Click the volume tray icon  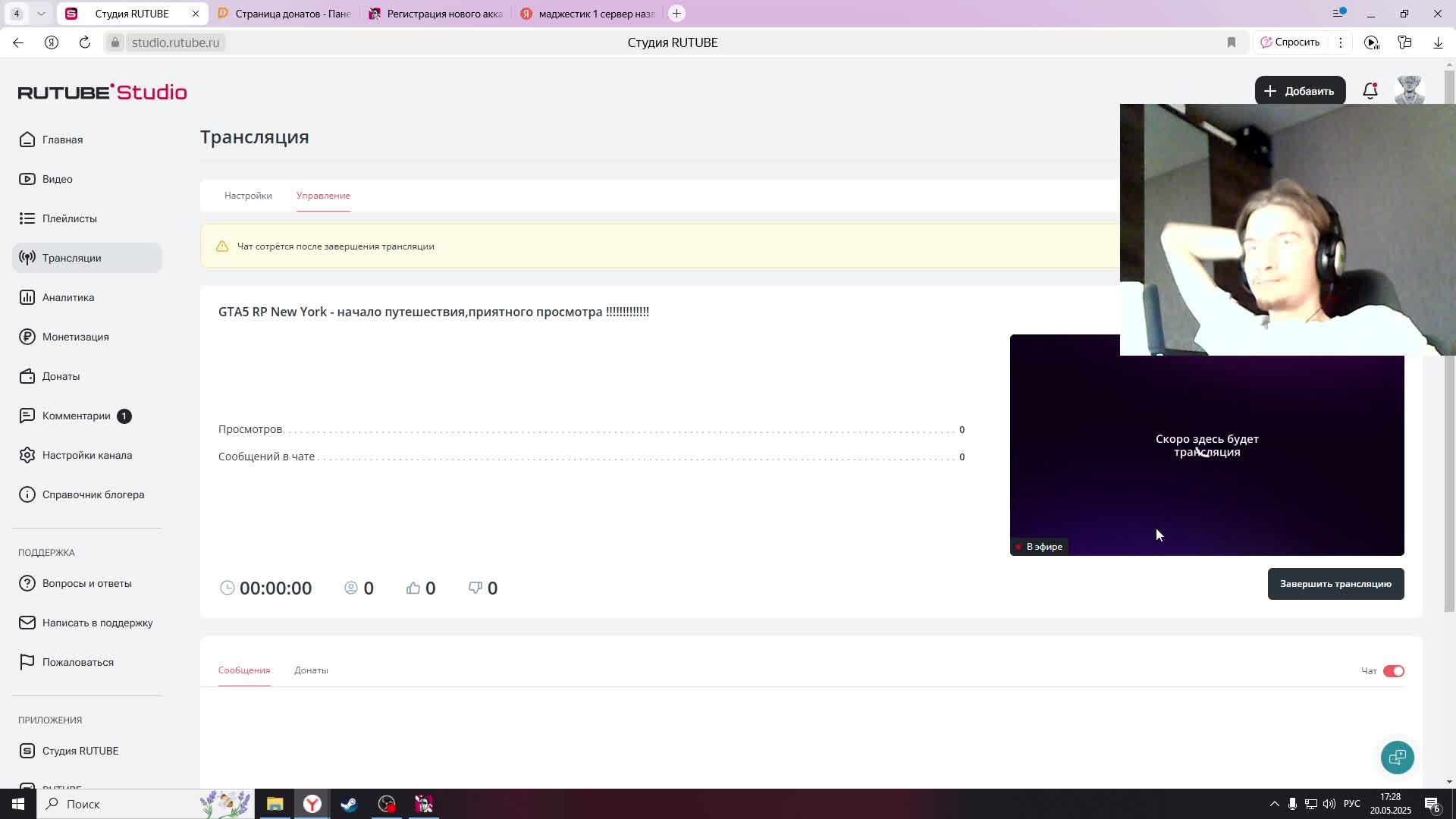1329,804
